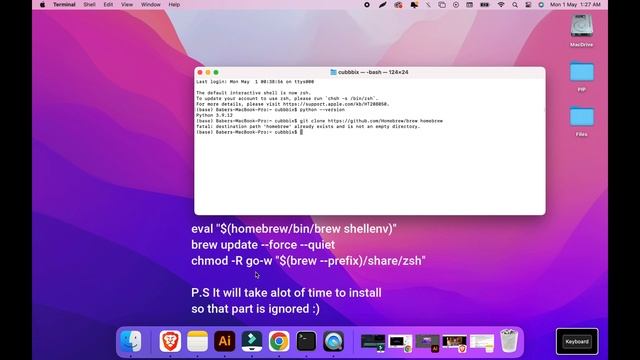Screen dimensions: 640x360
Task: Click the Terminal window title text
Action: [373, 72]
